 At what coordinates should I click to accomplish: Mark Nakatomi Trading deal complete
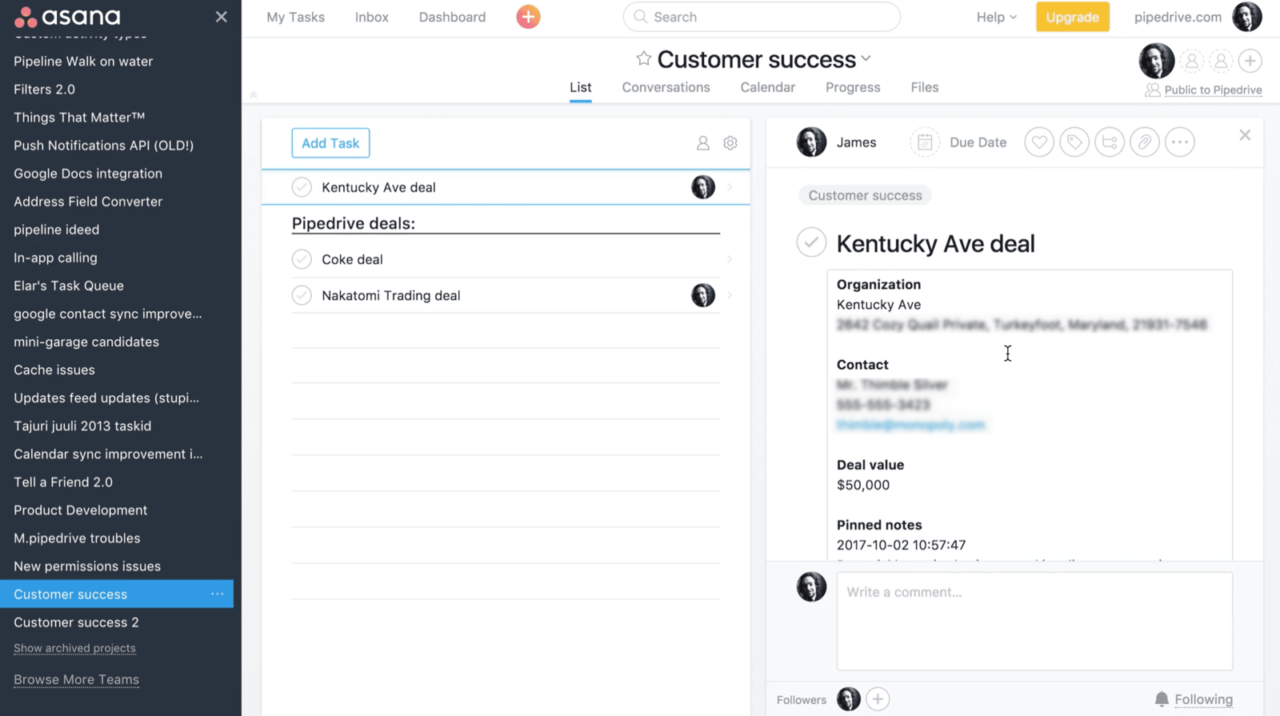[302, 295]
